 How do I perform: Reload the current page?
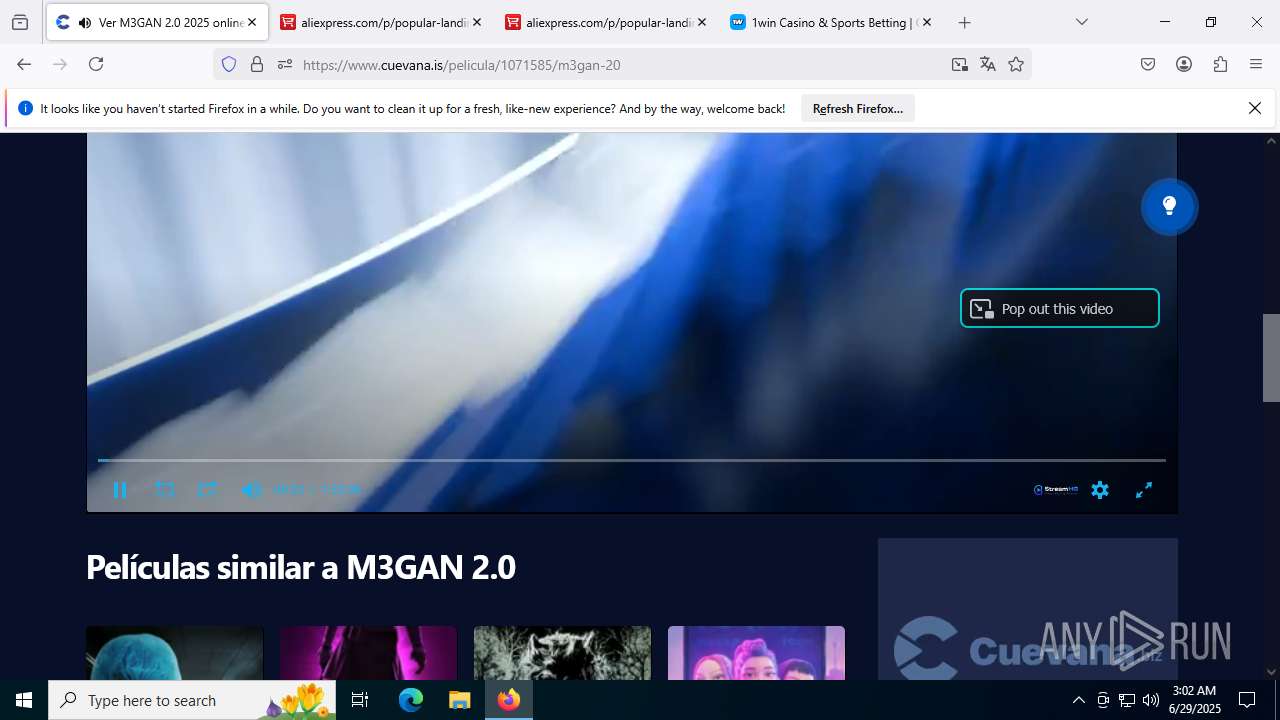pyautogui.click(x=96, y=64)
